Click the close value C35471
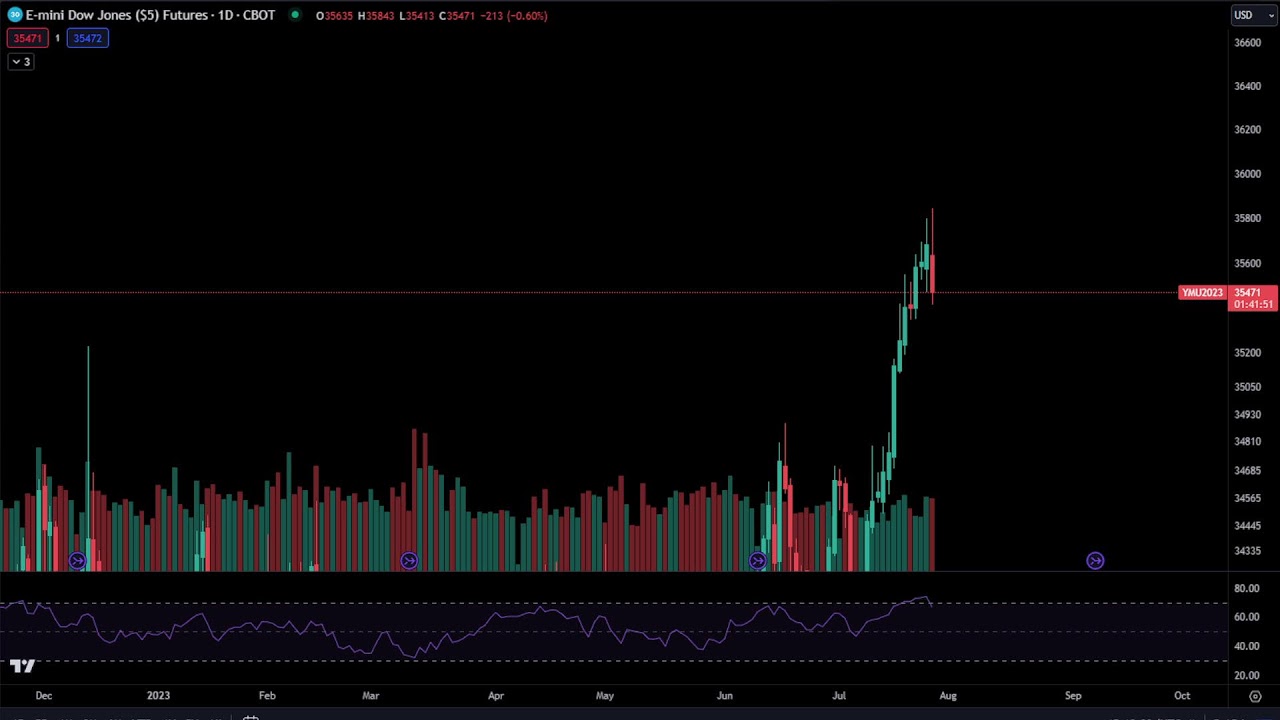The image size is (1280, 720). click(458, 16)
